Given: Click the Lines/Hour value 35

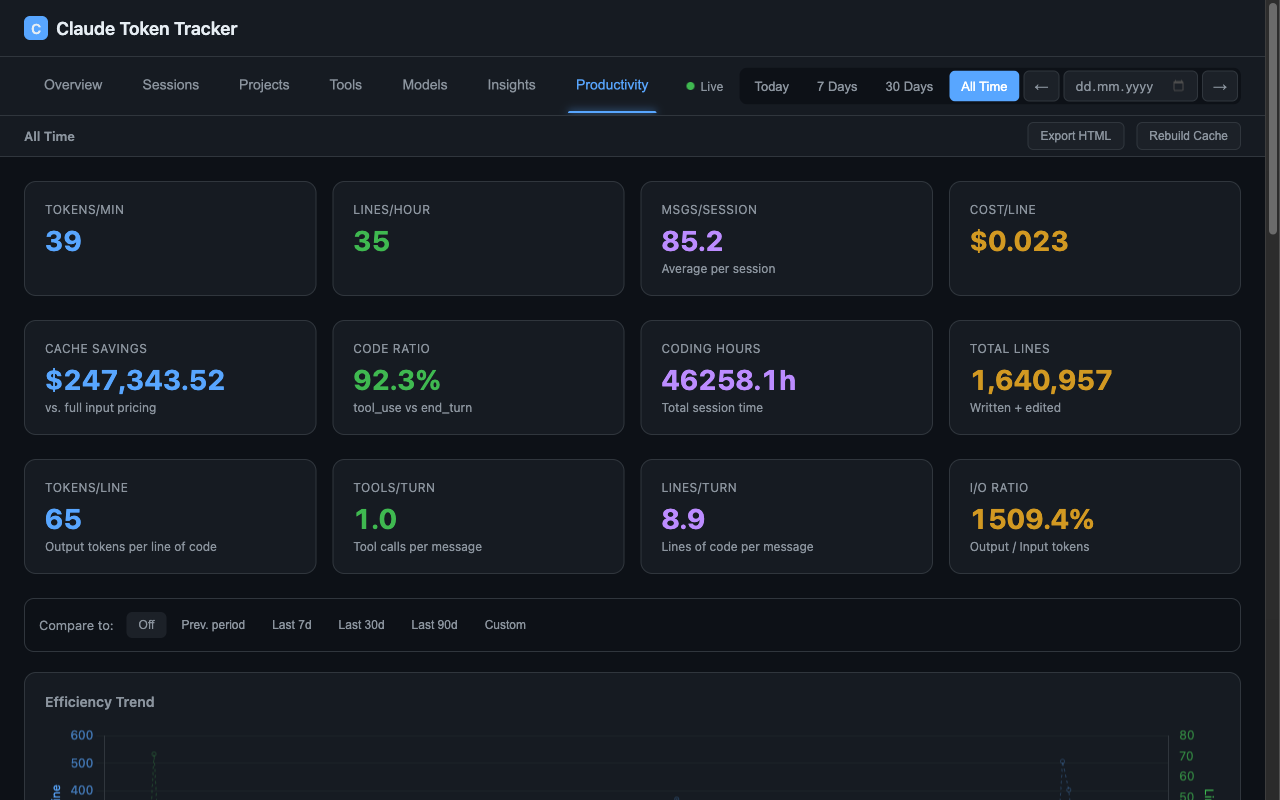Looking at the screenshot, I should click(371, 241).
